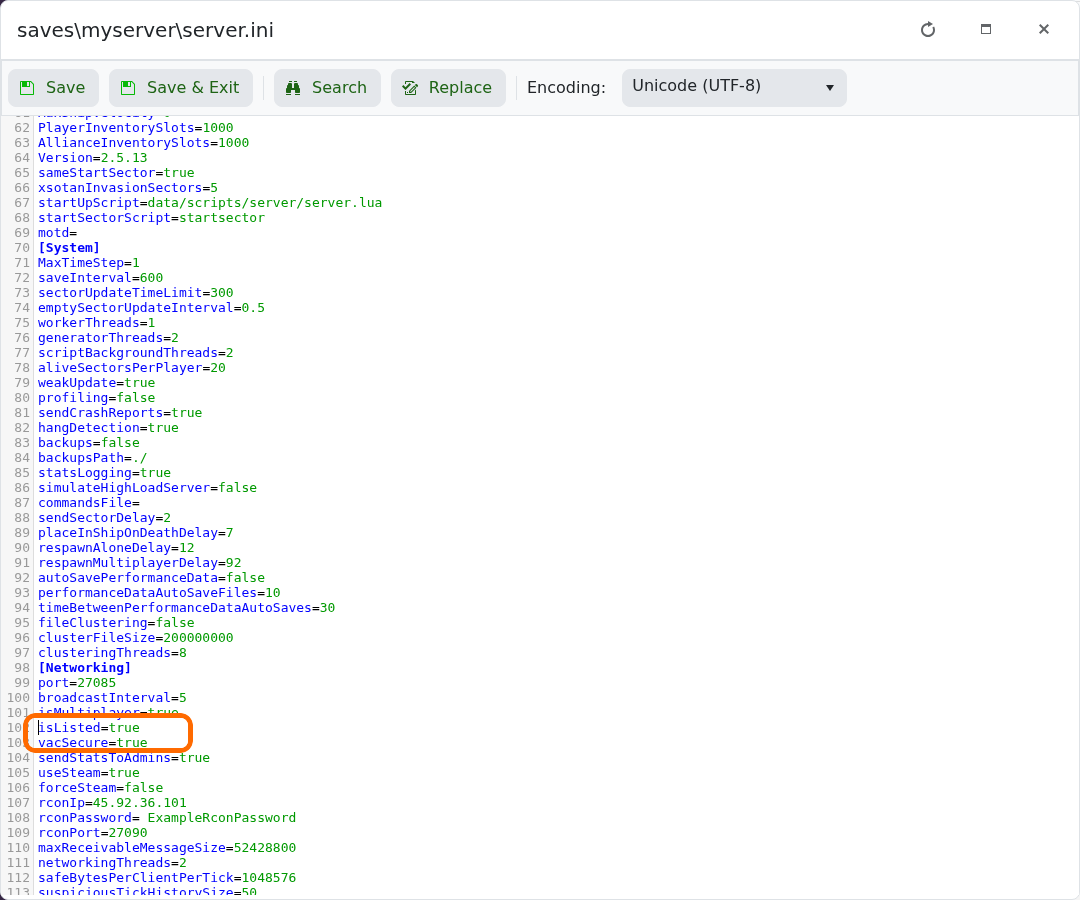This screenshot has width=1080, height=900.
Task: Click the maximize window icon
Action: (x=986, y=30)
